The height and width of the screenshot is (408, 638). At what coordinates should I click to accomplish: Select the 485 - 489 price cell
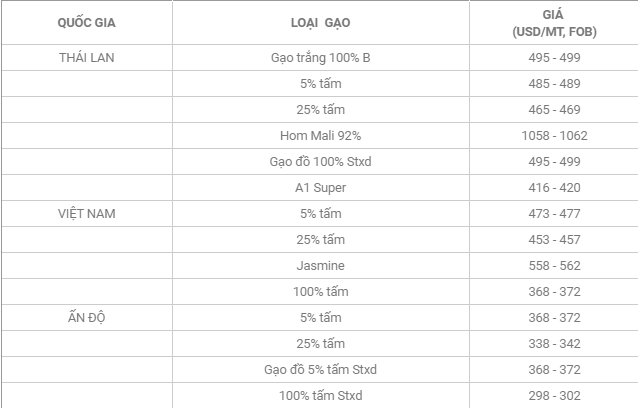click(x=554, y=84)
